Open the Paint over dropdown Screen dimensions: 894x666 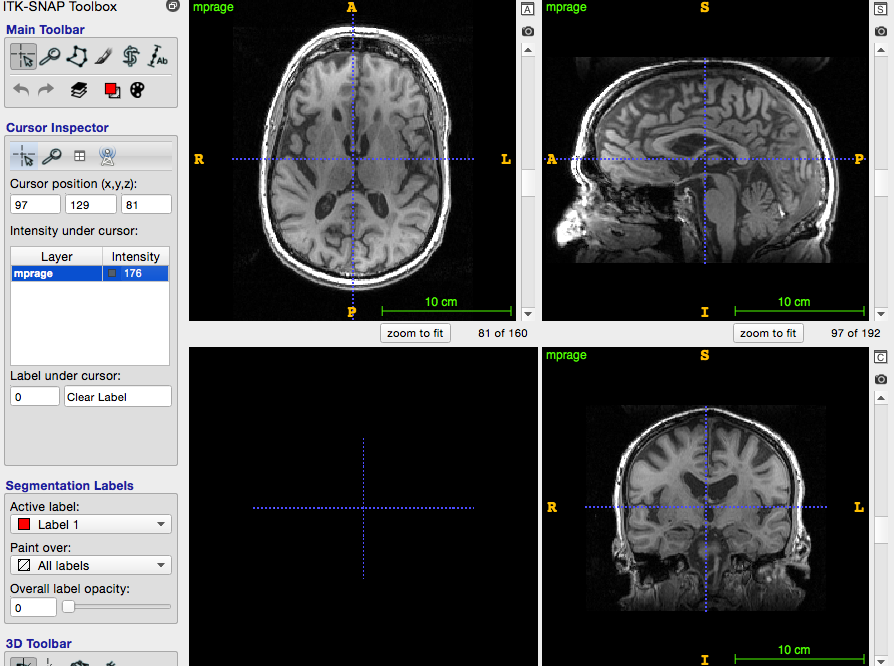click(x=91, y=565)
